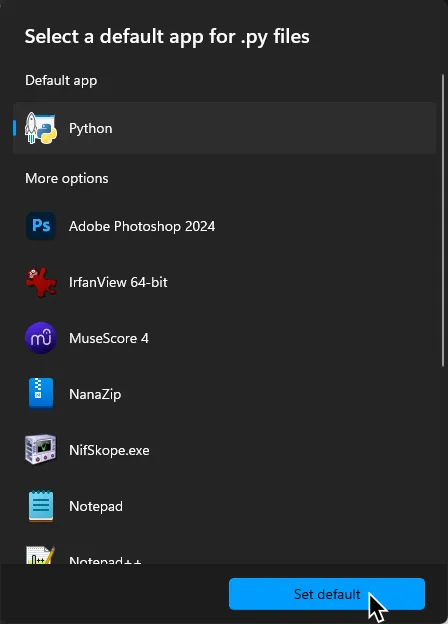Click the IrfanView red cat icon
Viewport: 448px width, 624px height.
point(41,282)
